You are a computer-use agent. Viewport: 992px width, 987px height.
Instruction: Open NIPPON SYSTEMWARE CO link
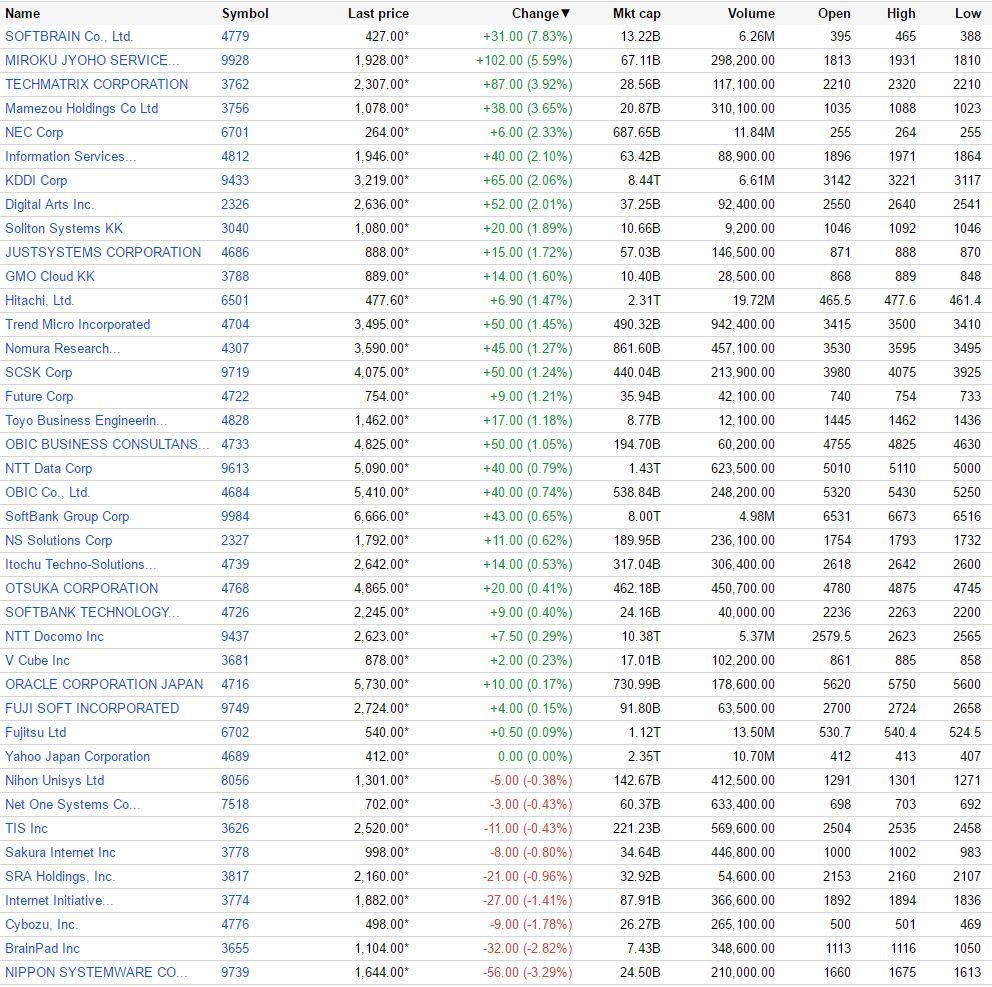coord(96,974)
